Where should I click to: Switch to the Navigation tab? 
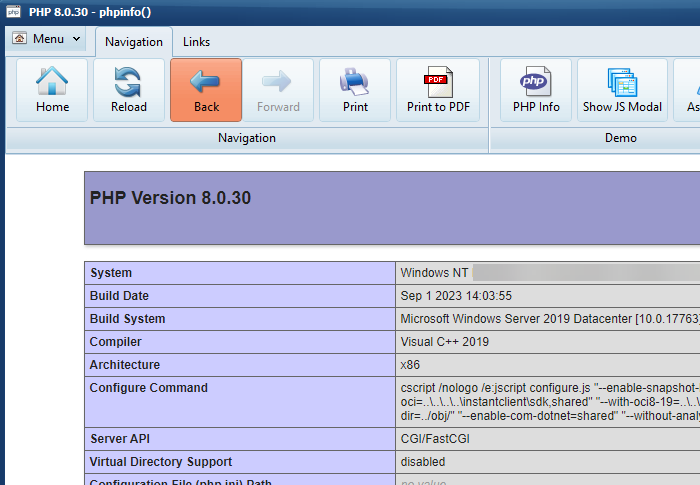tap(134, 42)
